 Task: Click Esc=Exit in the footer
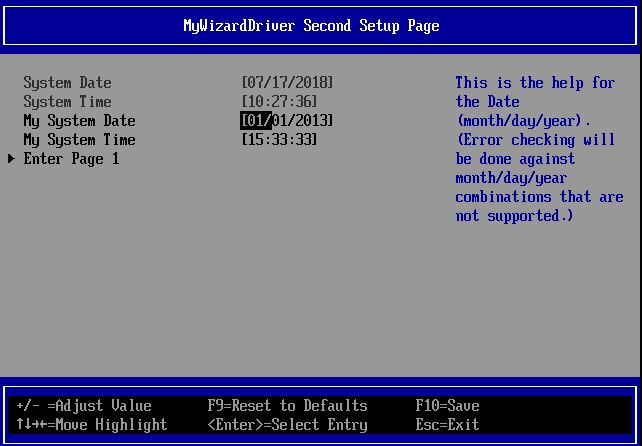pyautogui.click(x=447, y=425)
